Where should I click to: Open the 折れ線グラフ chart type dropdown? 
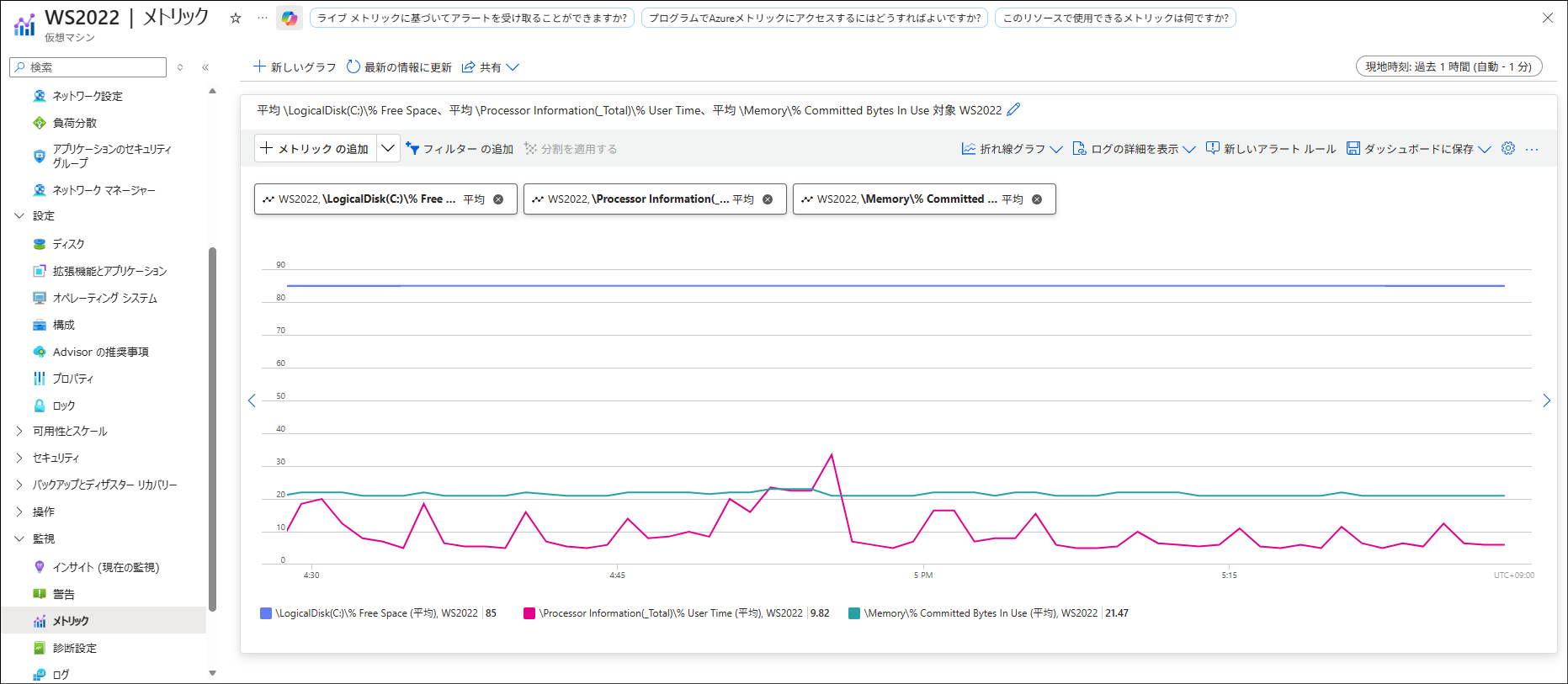(x=1013, y=149)
